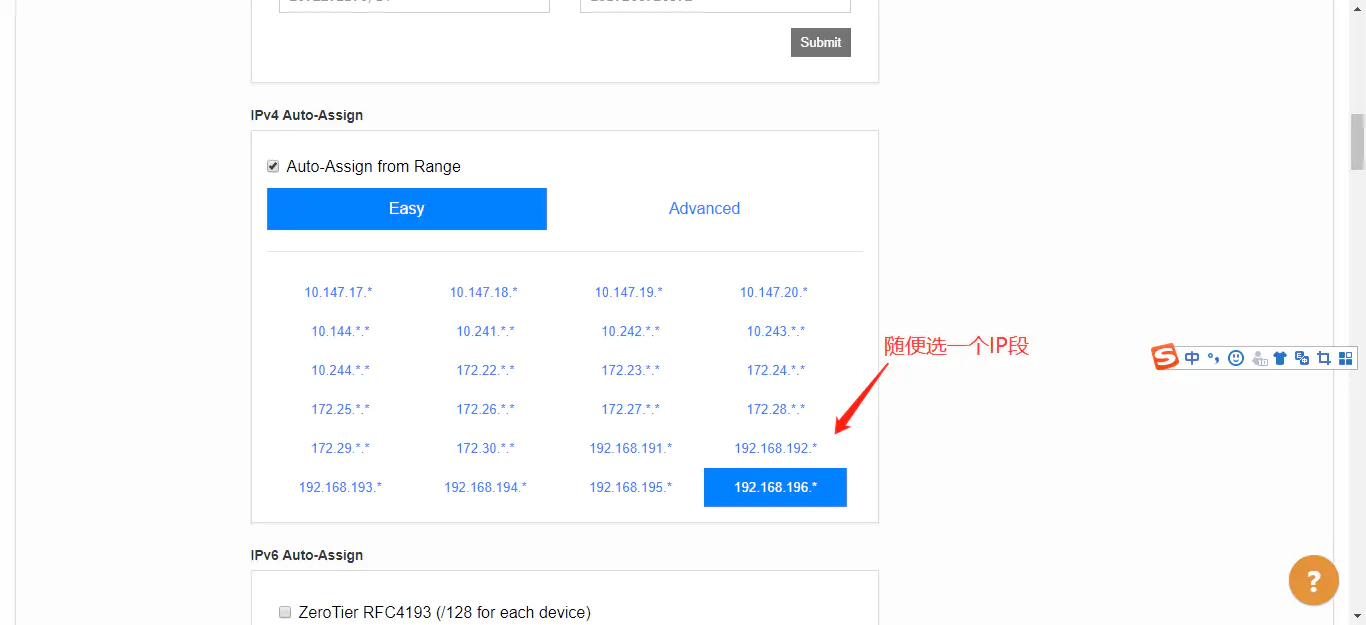Uncheck Auto-Assign from Range checkbox
Screen dimensions: 1366x625
(x=273, y=167)
